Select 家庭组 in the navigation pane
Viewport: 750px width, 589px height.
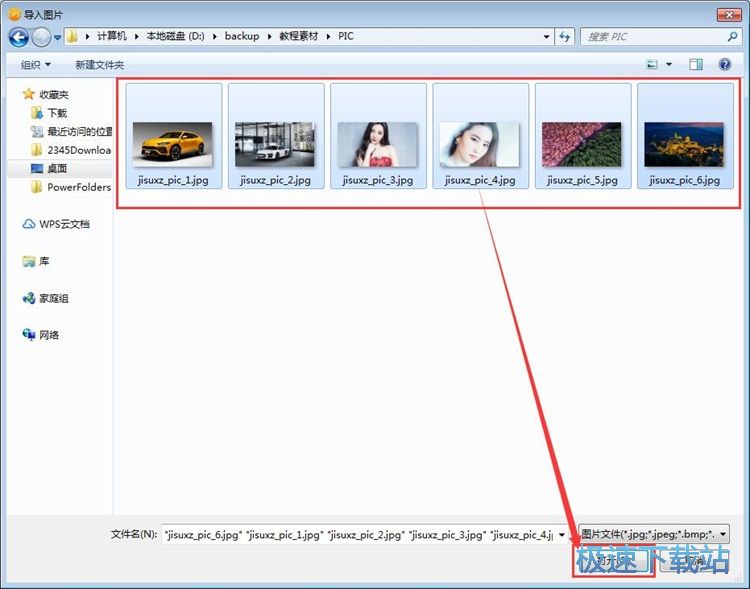54,298
